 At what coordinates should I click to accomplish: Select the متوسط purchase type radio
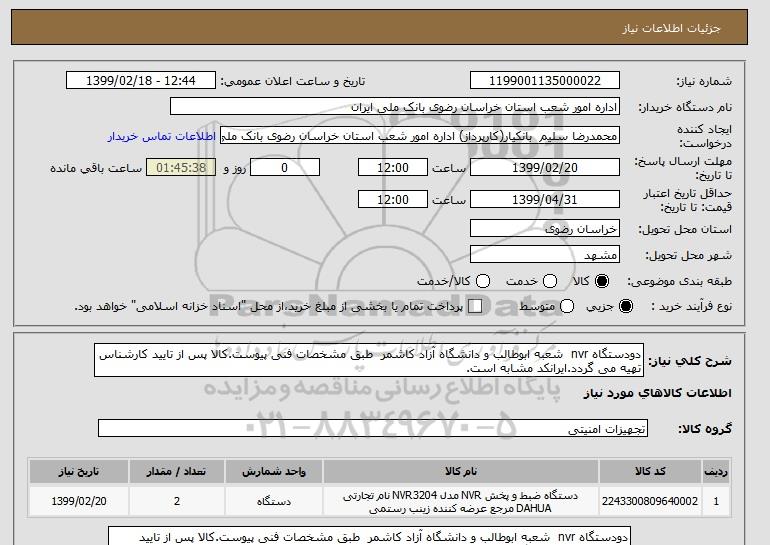567,306
